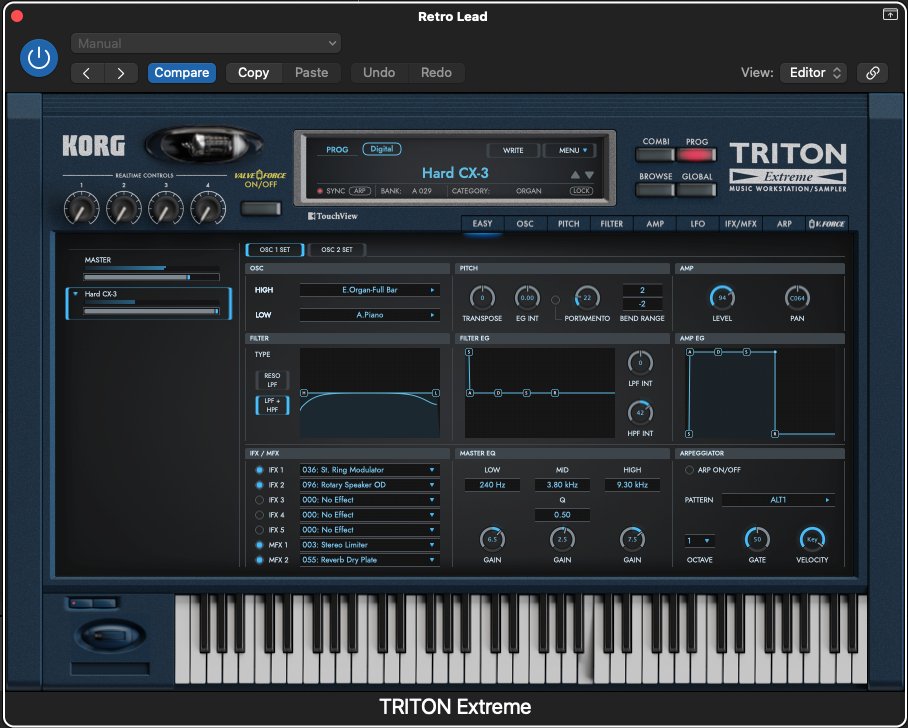
Task: Open the OSC LOW A.Piano selector
Action: 369,315
